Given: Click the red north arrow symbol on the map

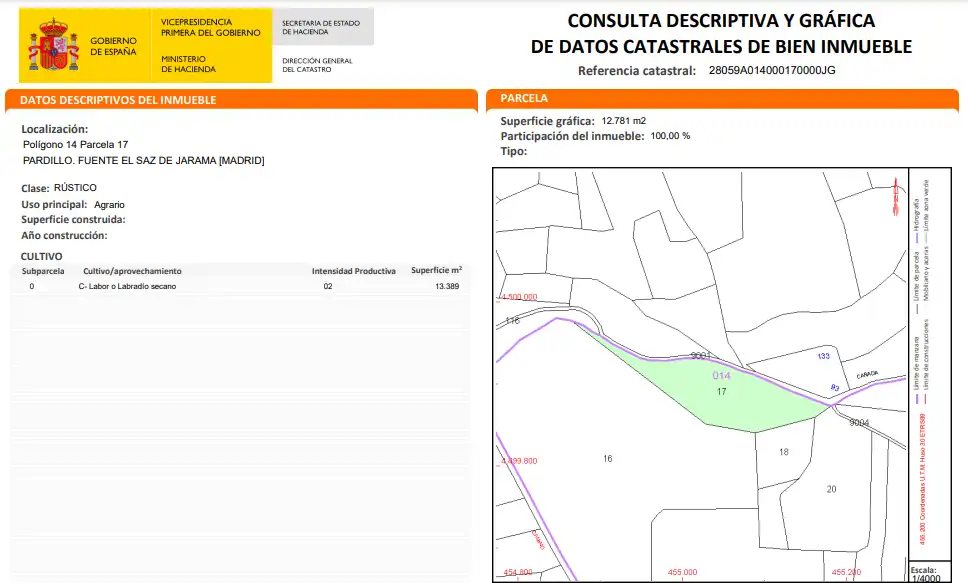Looking at the screenshot, I should tap(896, 196).
